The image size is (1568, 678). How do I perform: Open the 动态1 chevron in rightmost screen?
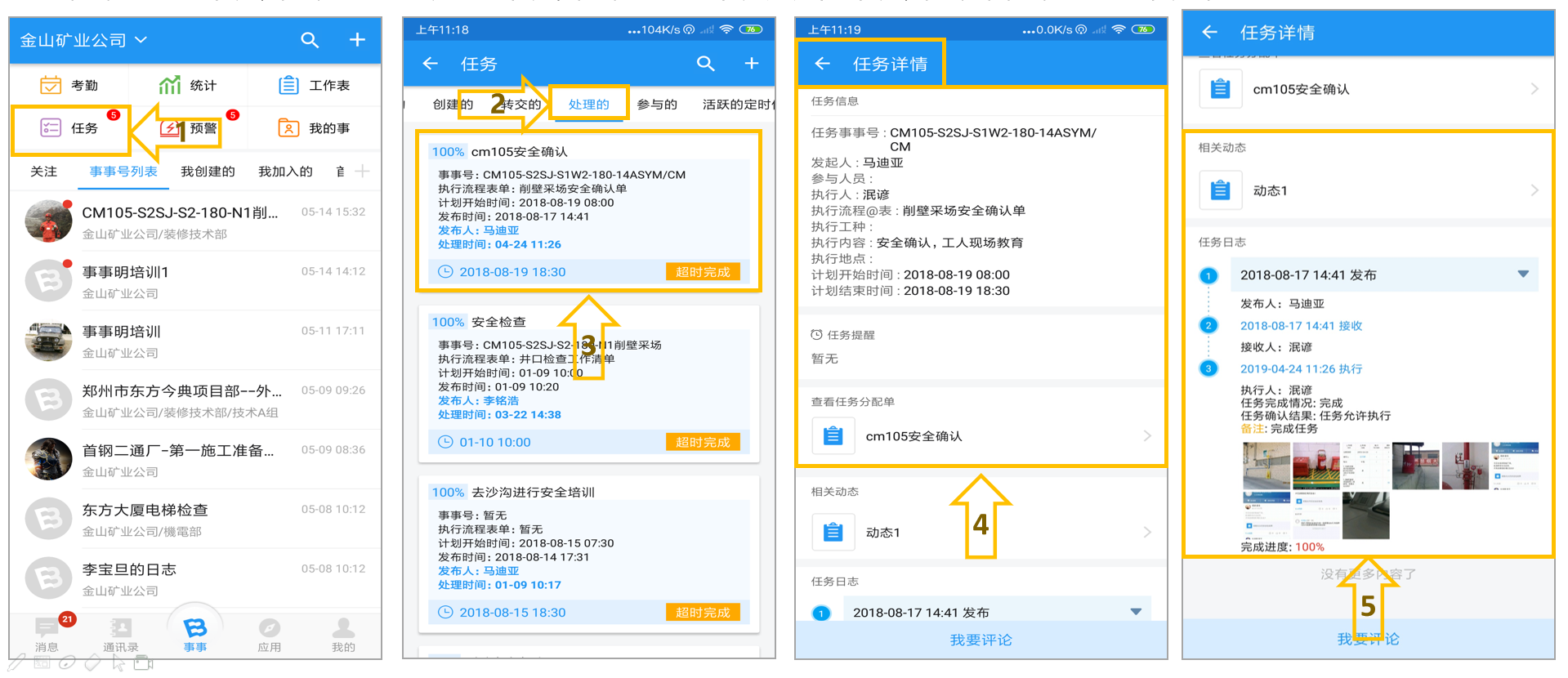tap(1534, 190)
